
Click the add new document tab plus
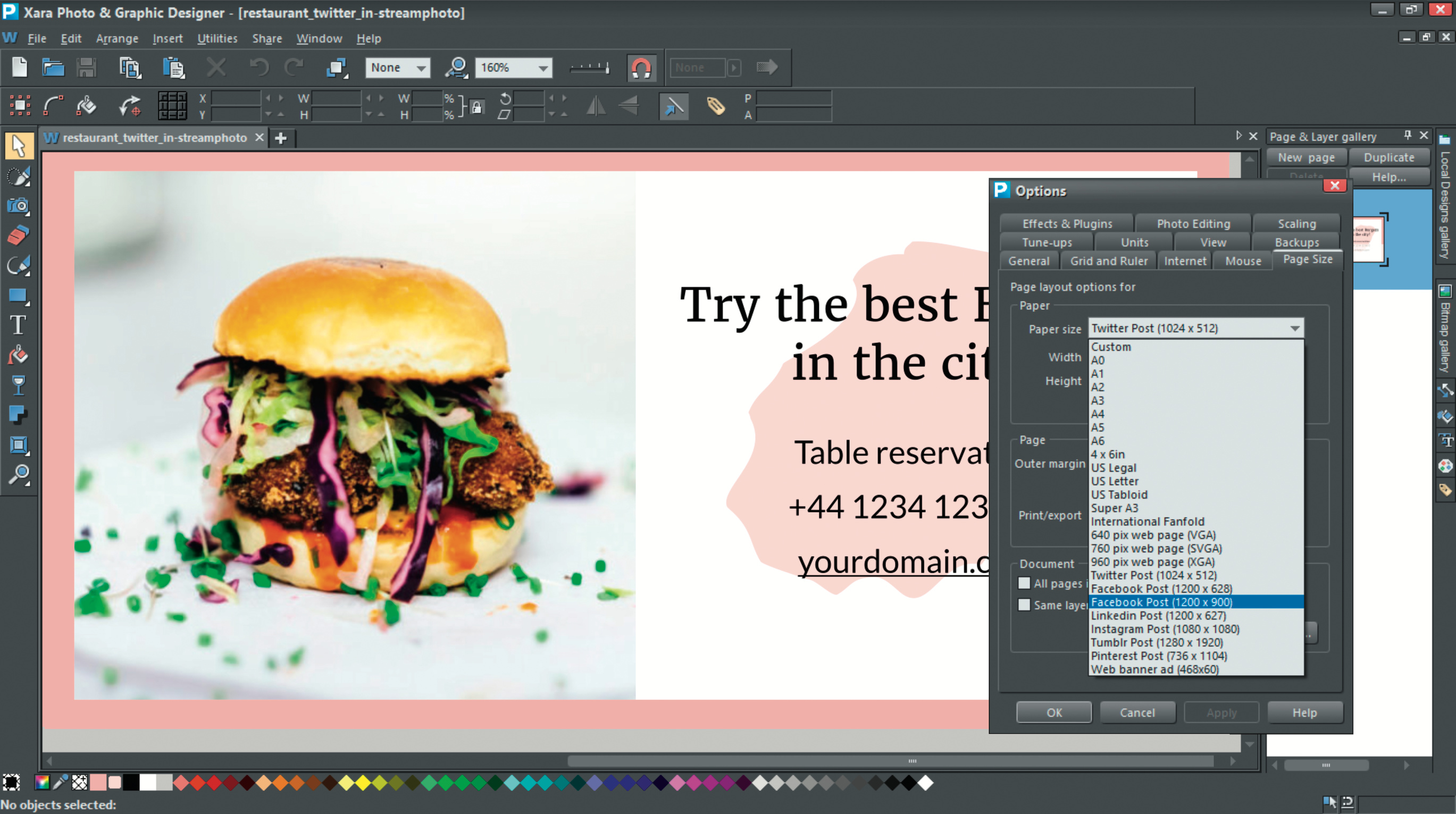pos(280,138)
